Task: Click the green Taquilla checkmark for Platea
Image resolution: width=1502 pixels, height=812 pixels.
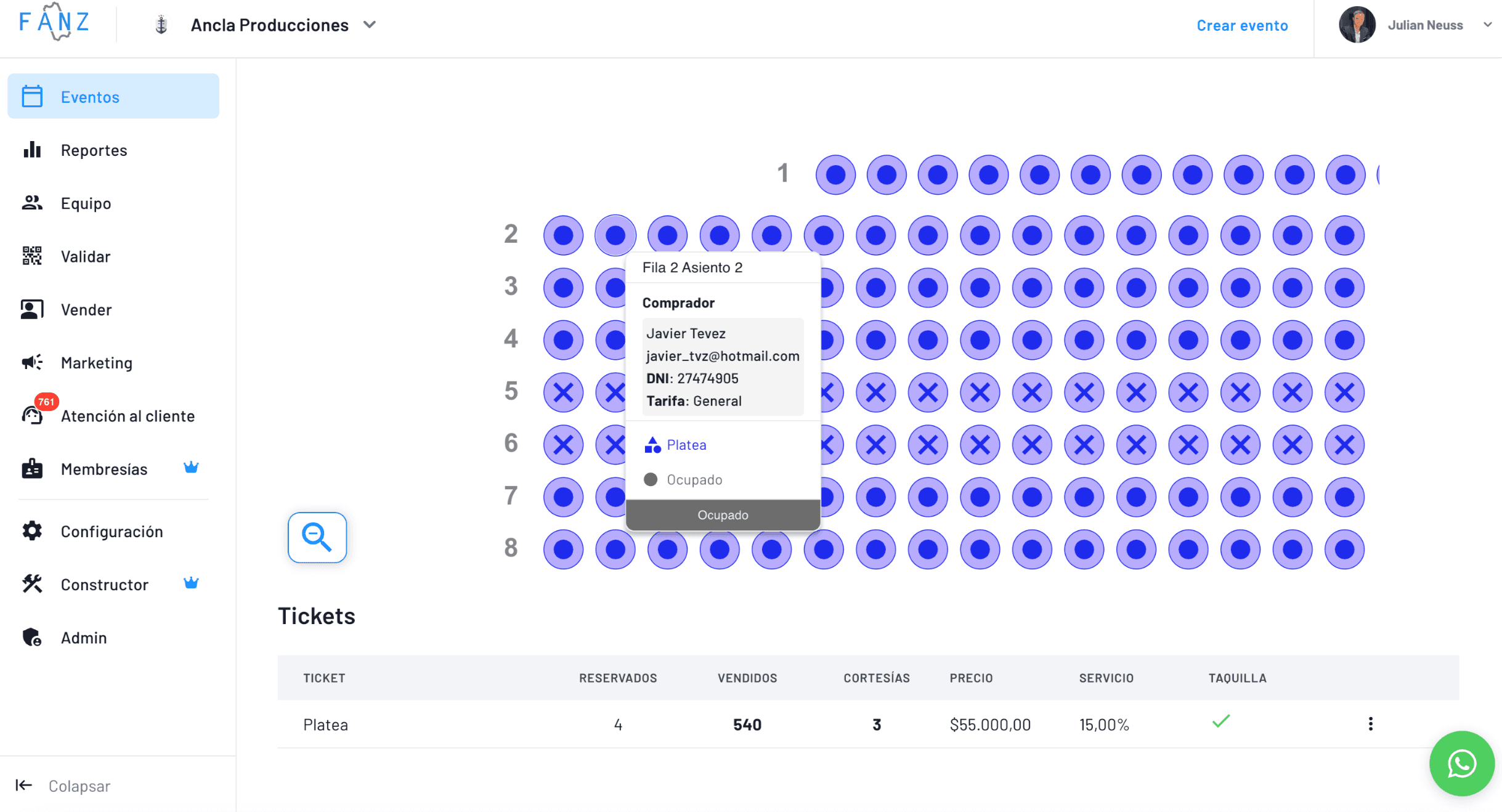Action: point(1220,721)
